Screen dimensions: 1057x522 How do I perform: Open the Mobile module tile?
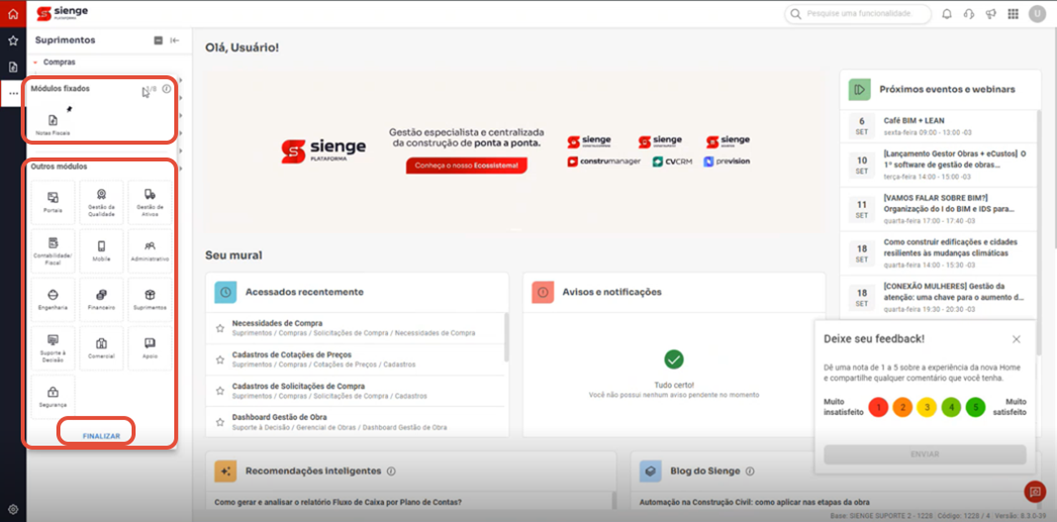pyautogui.click(x=101, y=251)
